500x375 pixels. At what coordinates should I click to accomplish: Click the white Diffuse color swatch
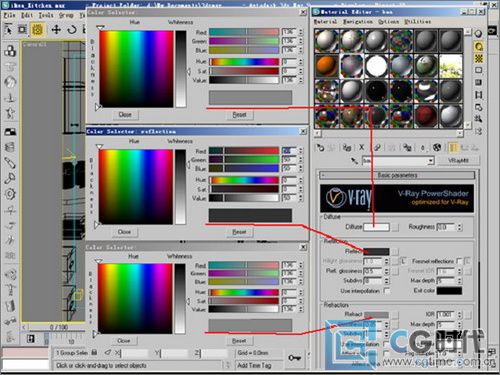coord(376,227)
